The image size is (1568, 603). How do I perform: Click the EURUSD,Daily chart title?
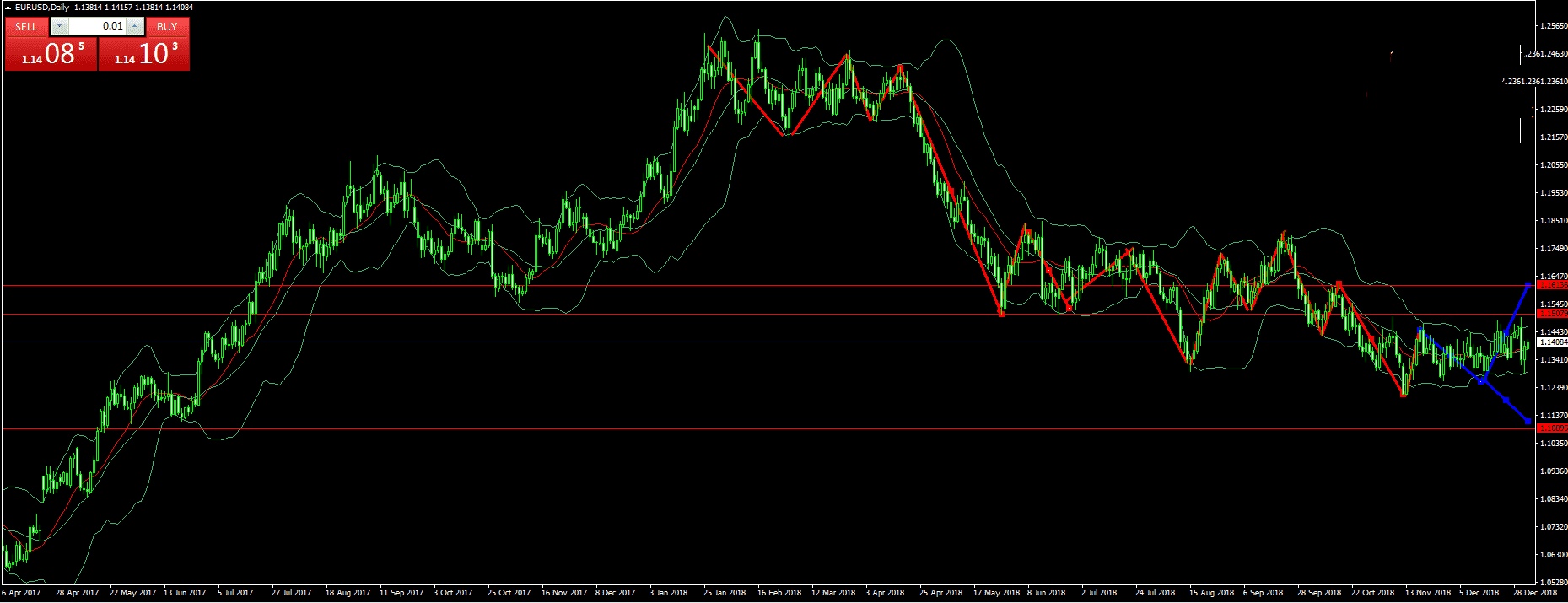pyautogui.click(x=43, y=8)
